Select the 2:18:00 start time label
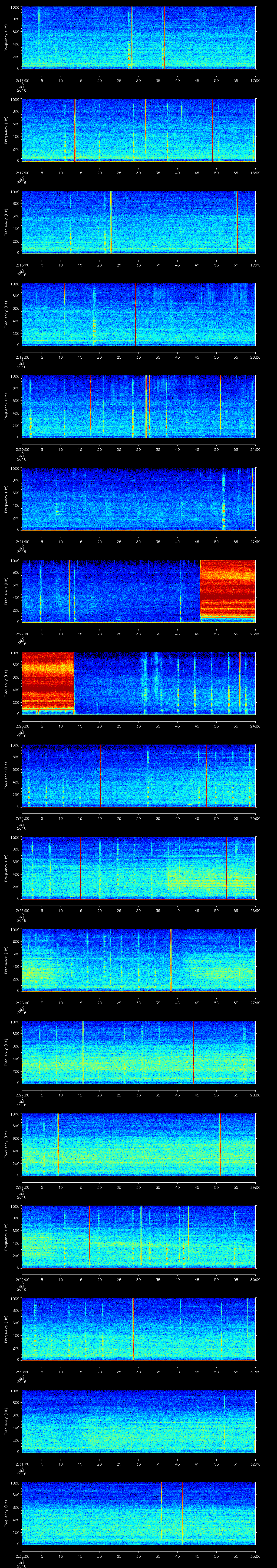 (x=22, y=265)
